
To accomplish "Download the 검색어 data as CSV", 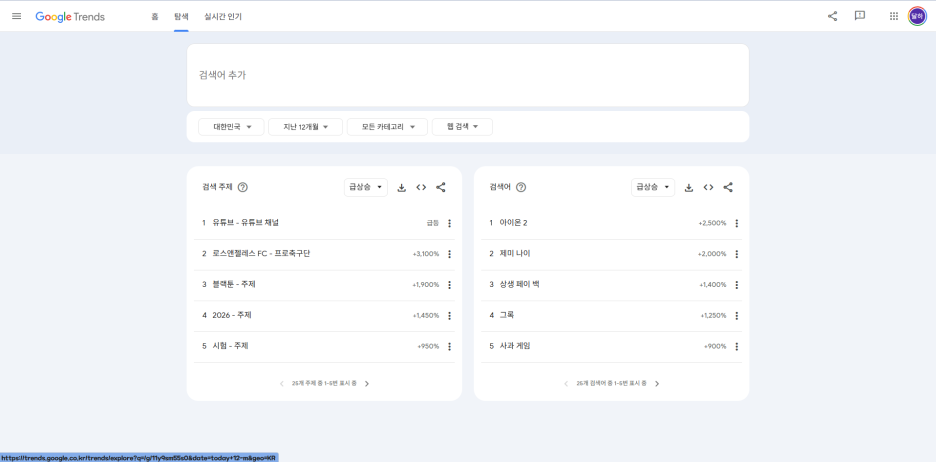I will (689, 187).
